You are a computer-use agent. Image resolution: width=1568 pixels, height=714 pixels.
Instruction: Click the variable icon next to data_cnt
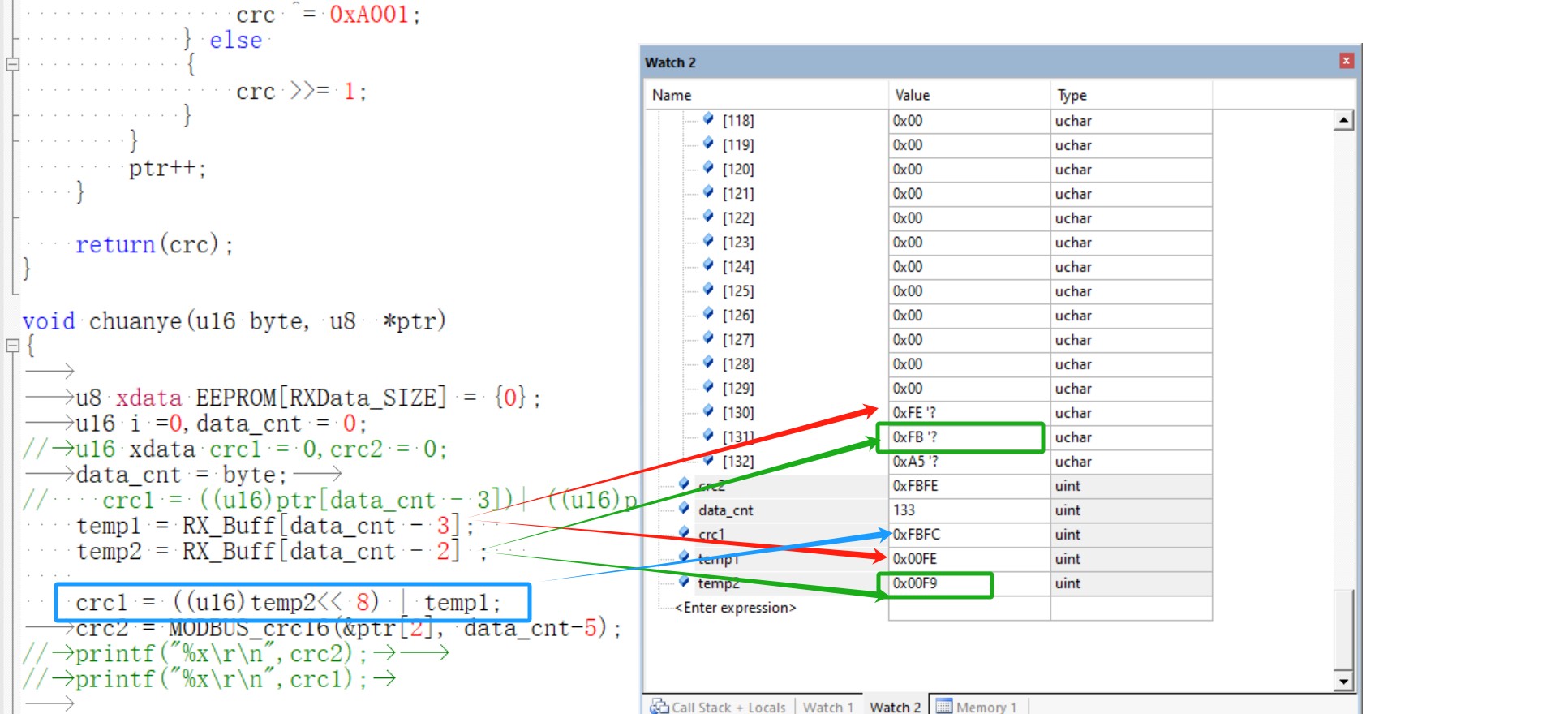click(684, 509)
